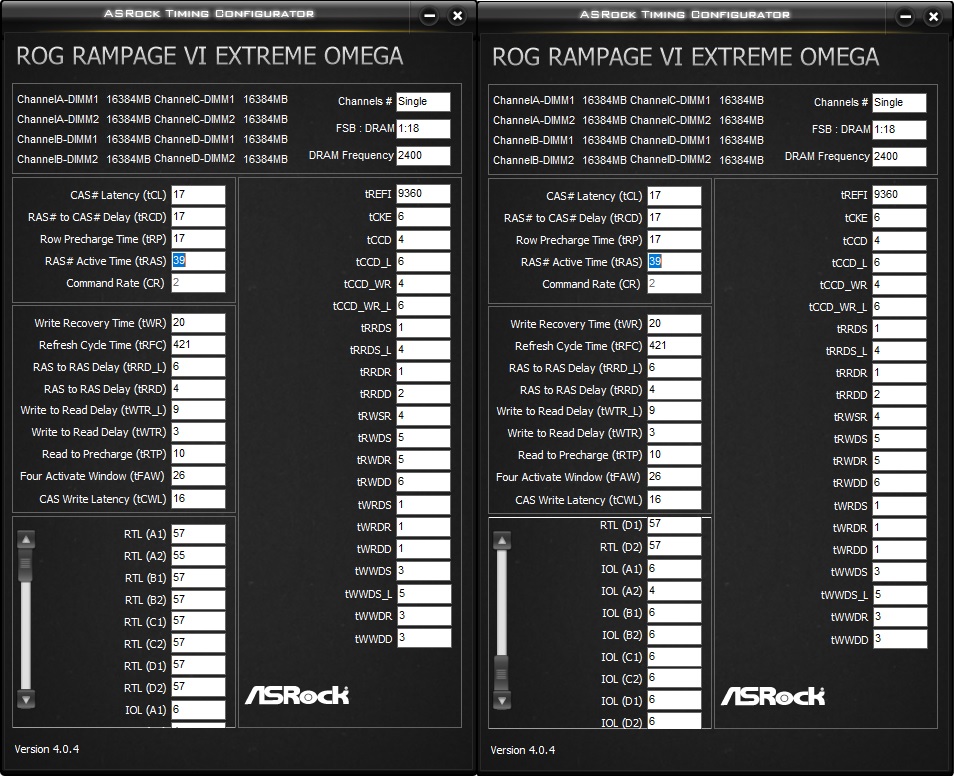This screenshot has width=954, height=777.
Task: Select the FSB : DRAM ratio field, left window
Action: pos(423,128)
